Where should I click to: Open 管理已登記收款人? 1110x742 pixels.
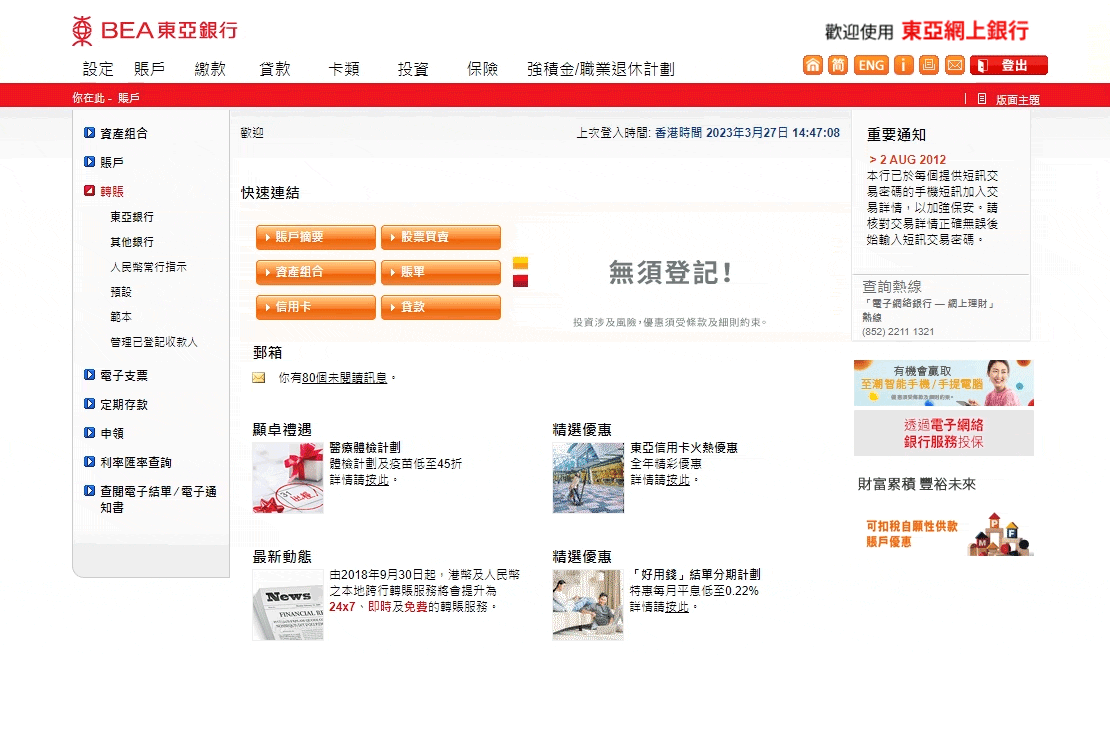tap(154, 341)
